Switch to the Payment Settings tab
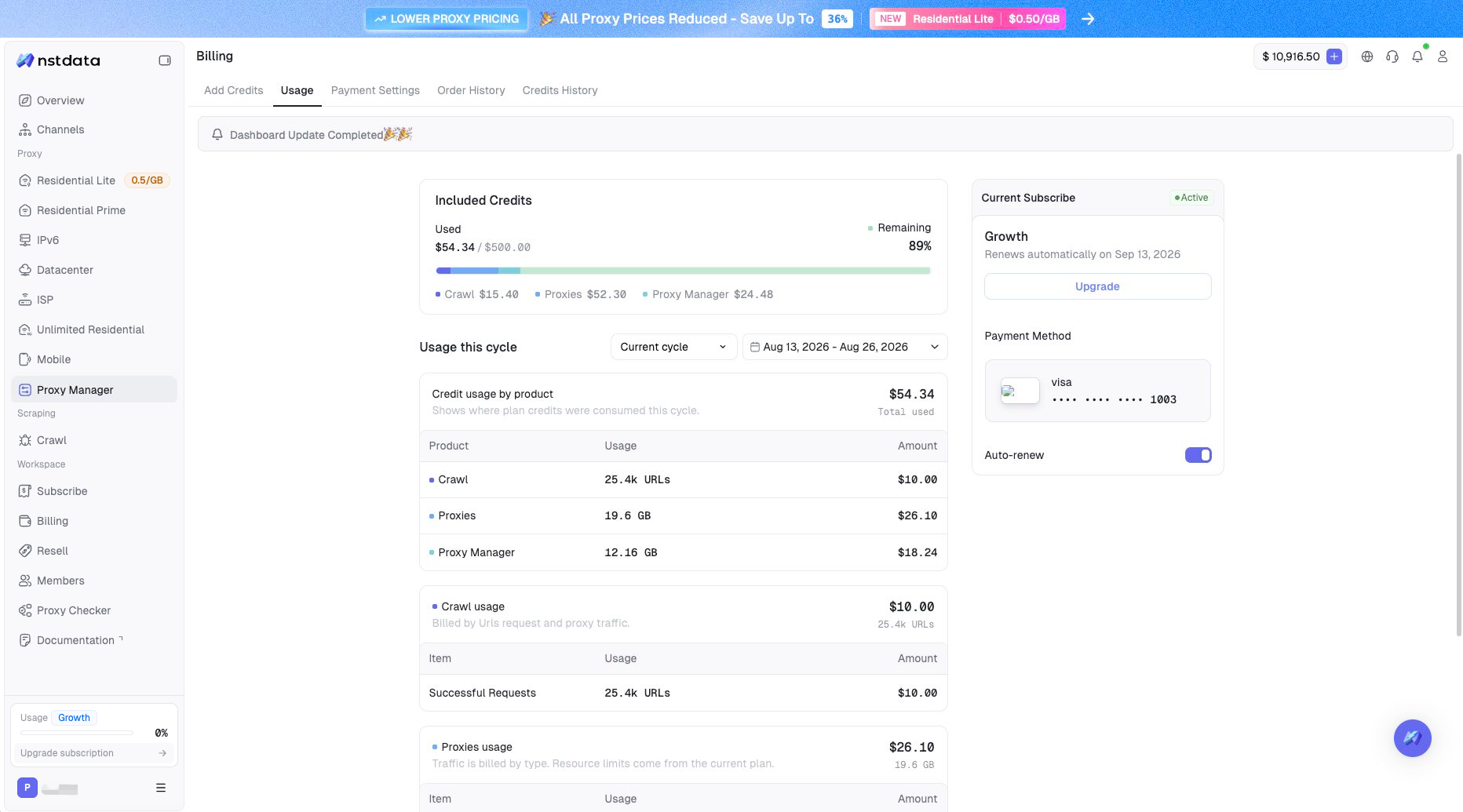The image size is (1463, 812). point(375,90)
